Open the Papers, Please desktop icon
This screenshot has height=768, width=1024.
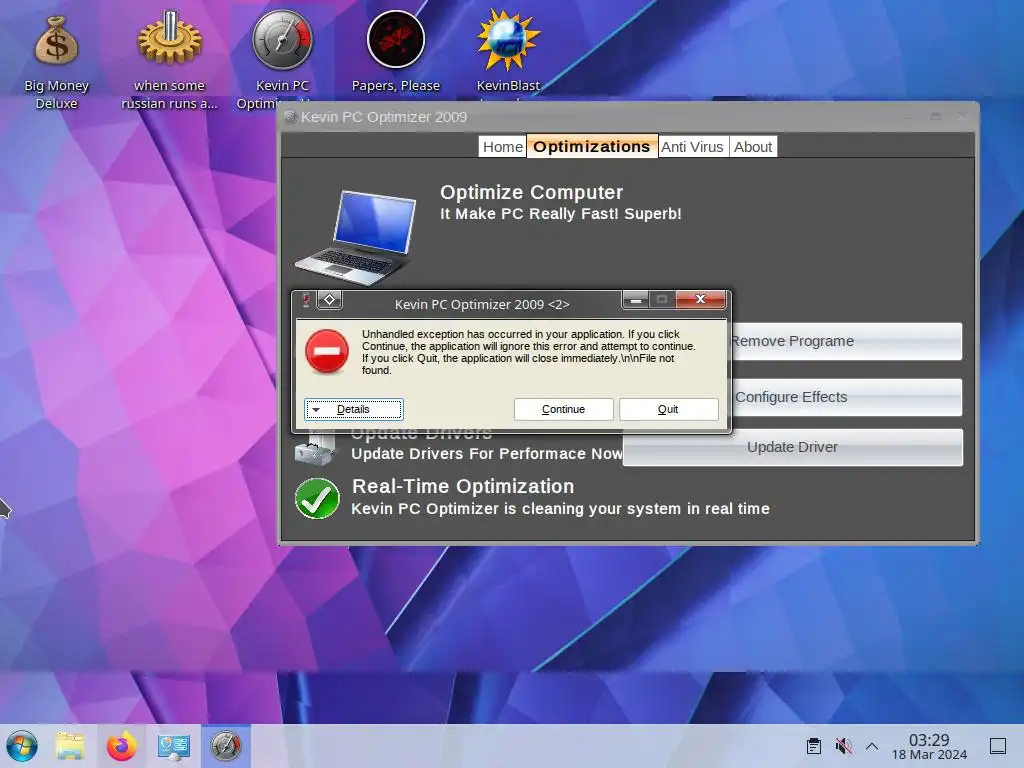pos(396,52)
